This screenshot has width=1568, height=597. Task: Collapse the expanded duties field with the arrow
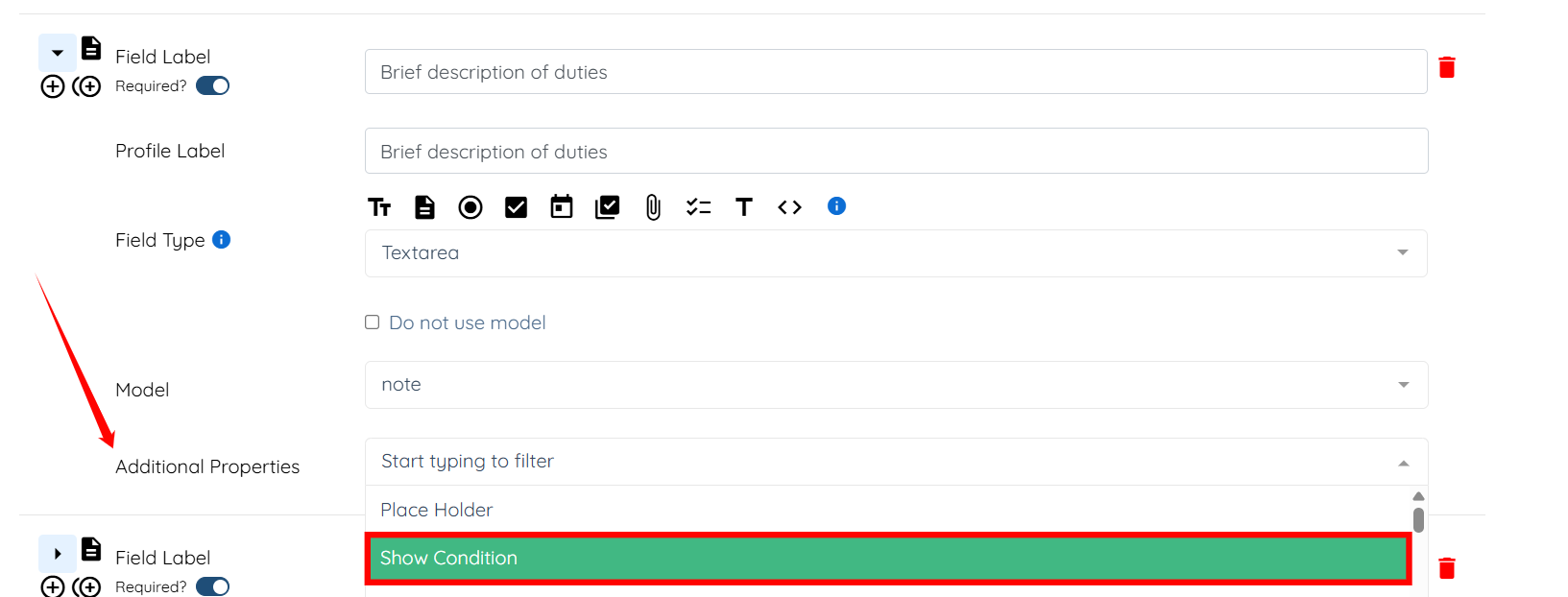tap(58, 53)
